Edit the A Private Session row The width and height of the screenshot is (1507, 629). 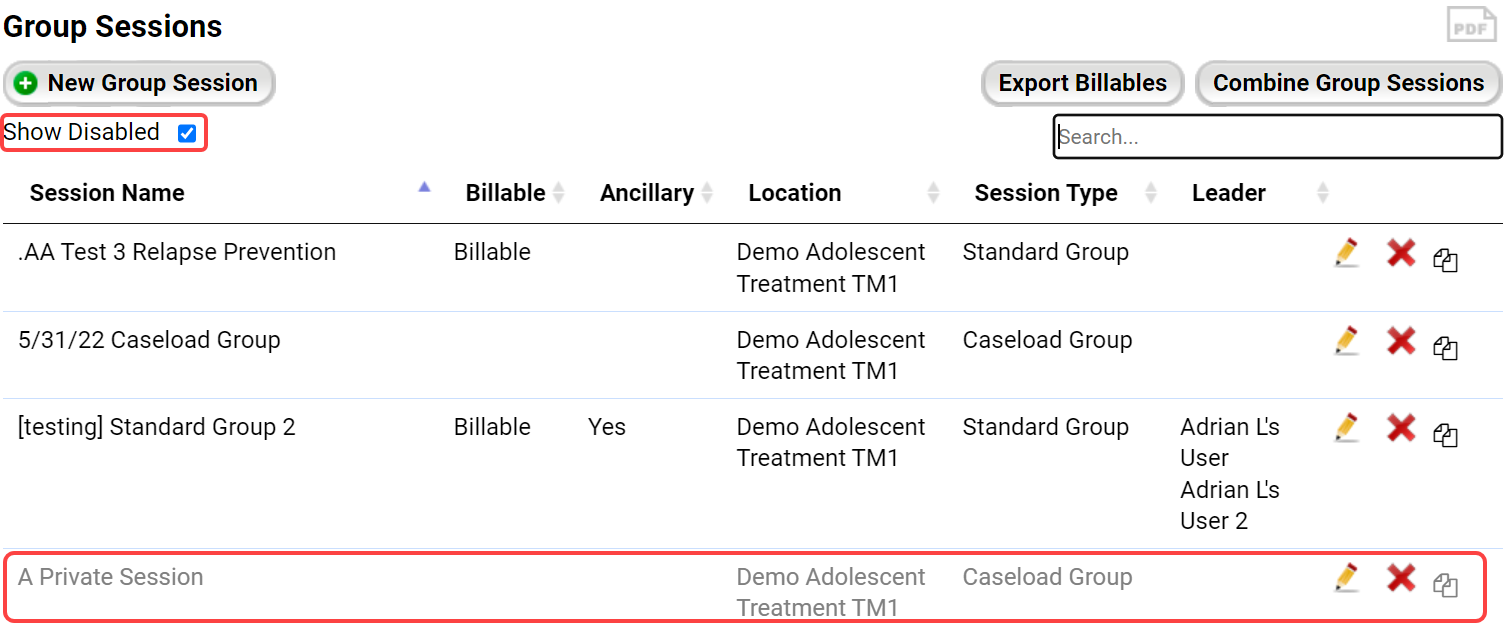coord(1347,578)
